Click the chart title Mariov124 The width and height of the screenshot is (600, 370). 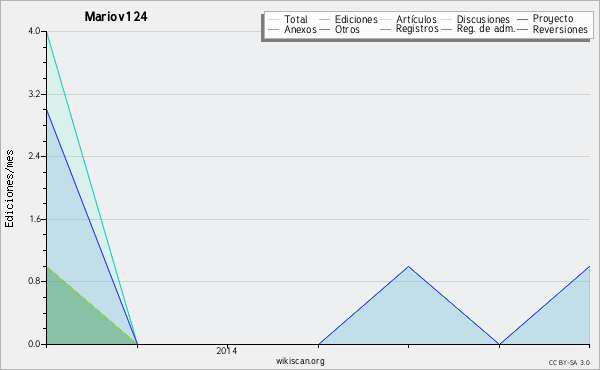116,16
